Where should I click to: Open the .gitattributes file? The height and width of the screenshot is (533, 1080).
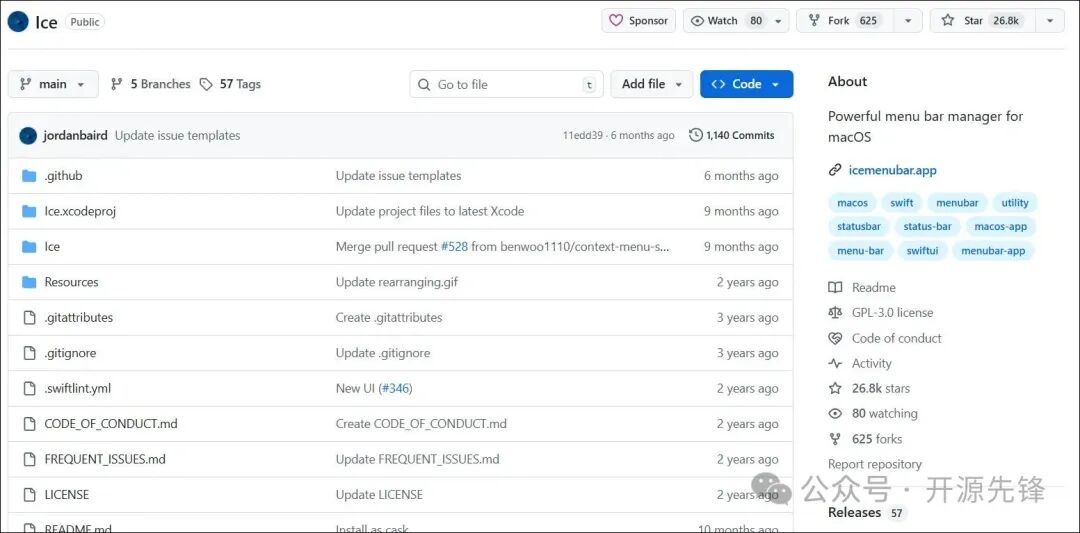(79, 317)
